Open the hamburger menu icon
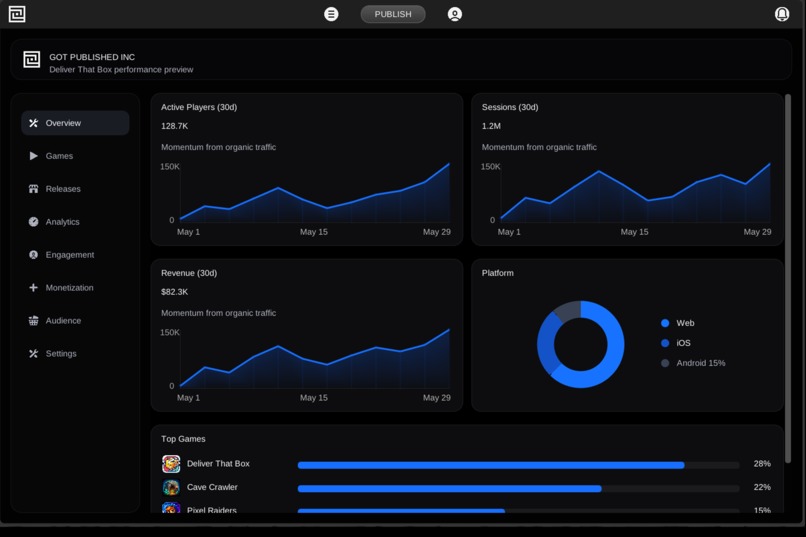The height and width of the screenshot is (537, 806). tap(331, 14)
